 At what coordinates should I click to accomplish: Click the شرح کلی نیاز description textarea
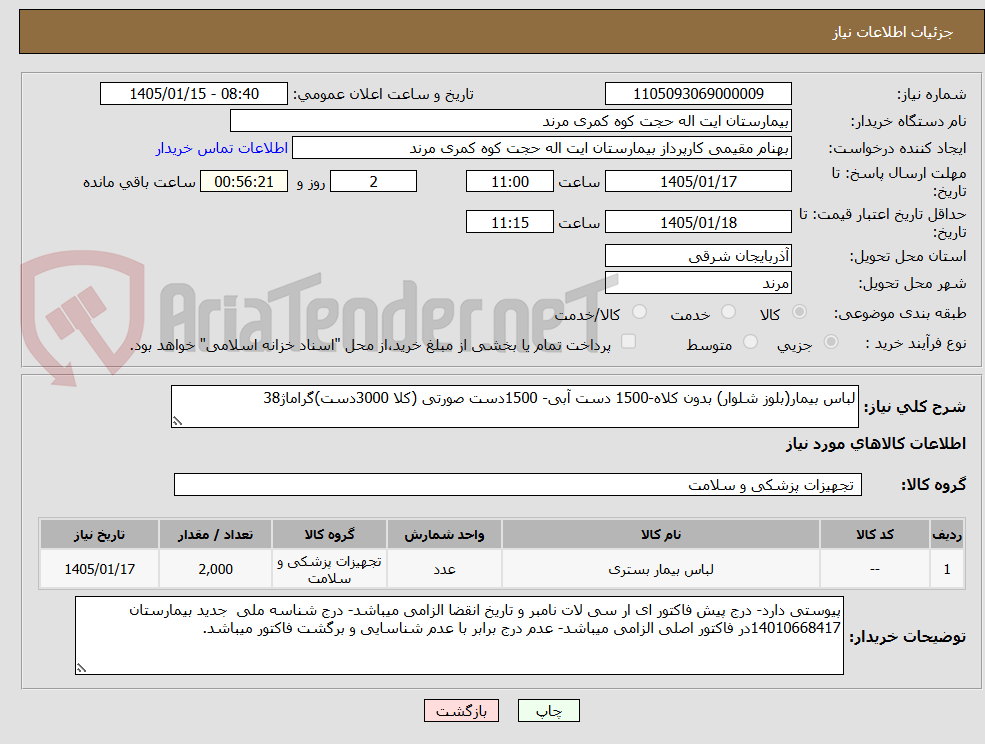tap(514, 407)
